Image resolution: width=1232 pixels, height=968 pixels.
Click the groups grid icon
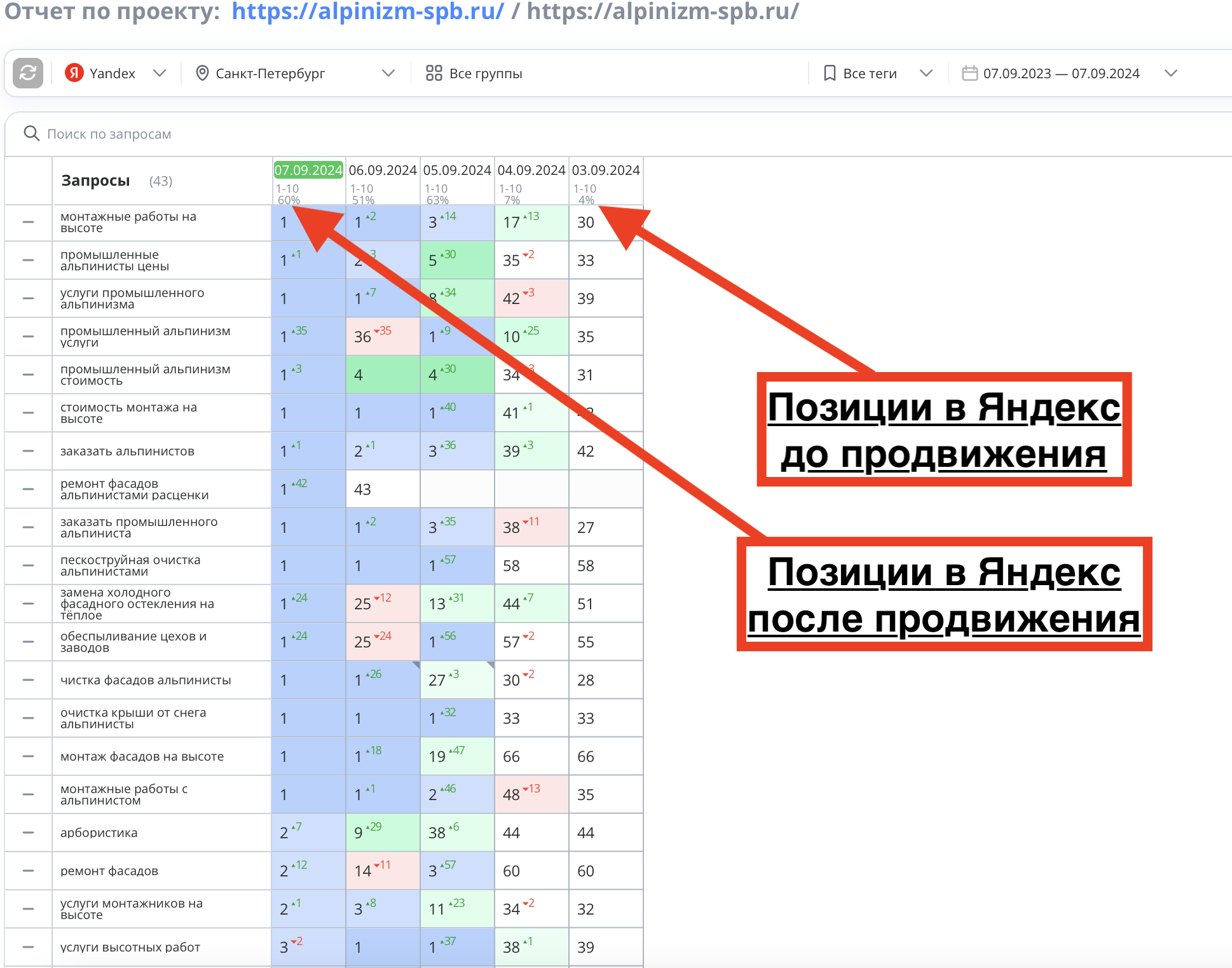click(434, 73)
